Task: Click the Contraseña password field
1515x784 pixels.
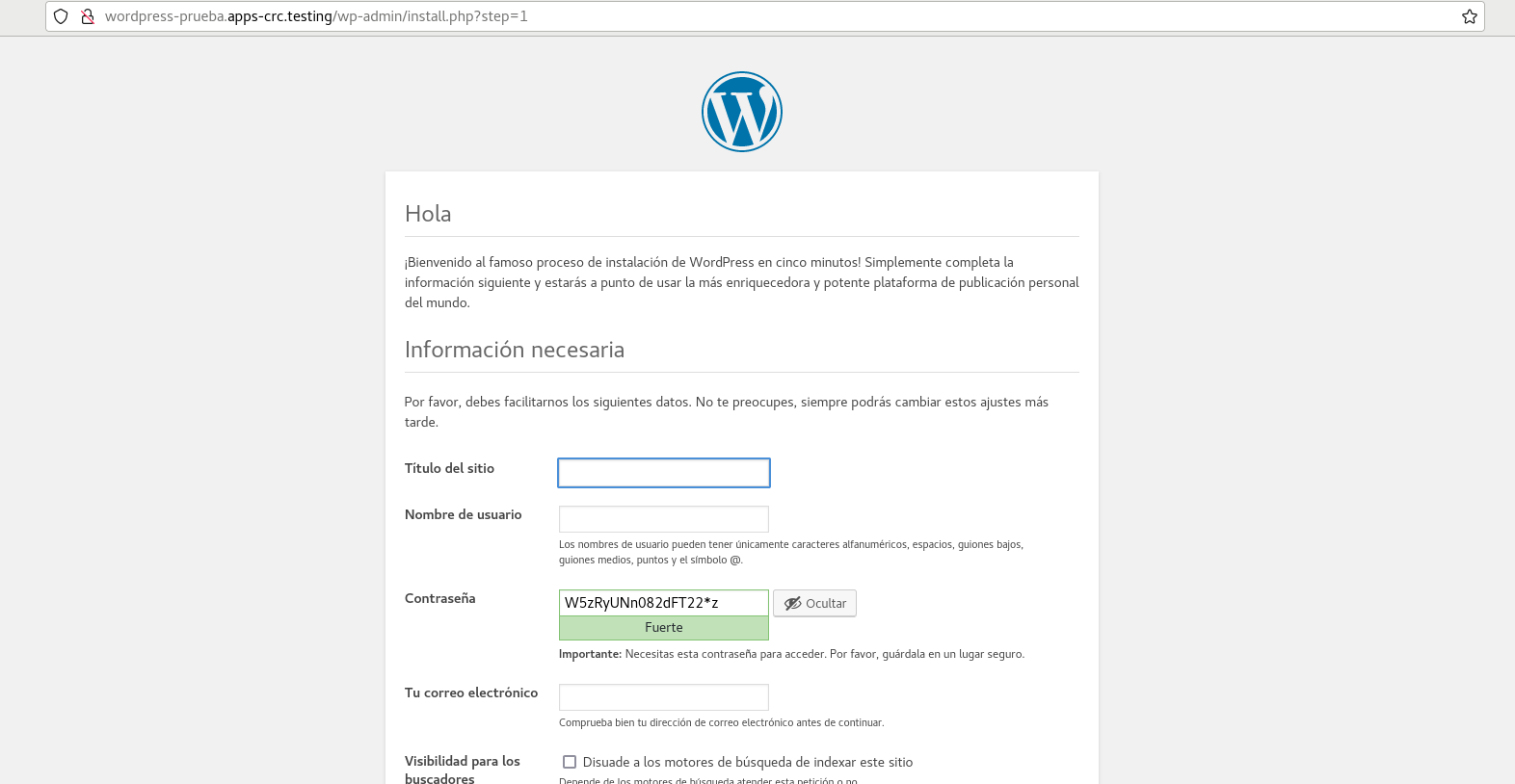Action: (664, 603)
